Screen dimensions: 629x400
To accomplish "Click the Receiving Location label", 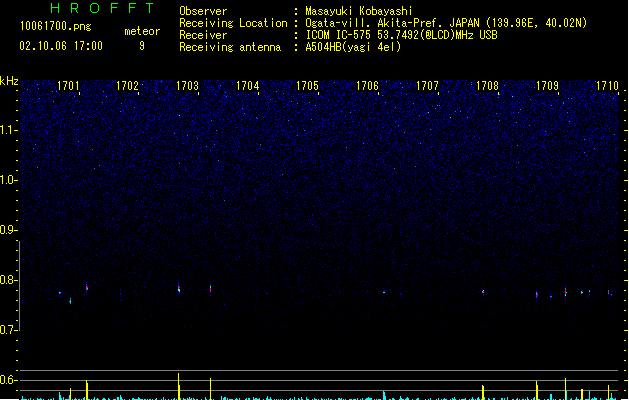I will tap(233, 23).
